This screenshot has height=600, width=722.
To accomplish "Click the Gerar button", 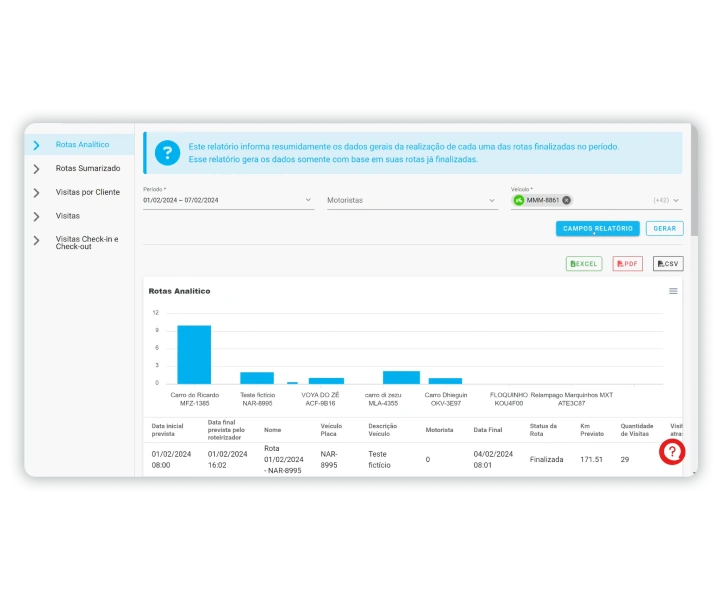I will pos(664,228).
